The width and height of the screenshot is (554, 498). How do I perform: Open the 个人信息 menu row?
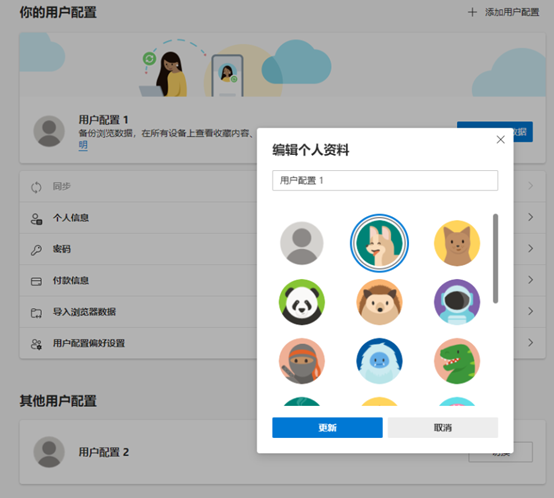coord(138,218)
